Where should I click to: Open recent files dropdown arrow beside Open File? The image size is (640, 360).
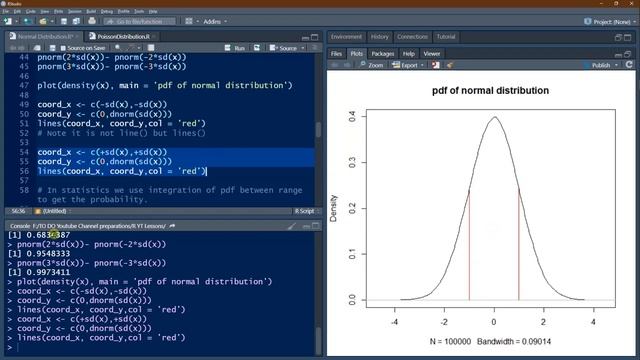coord(51,21)
